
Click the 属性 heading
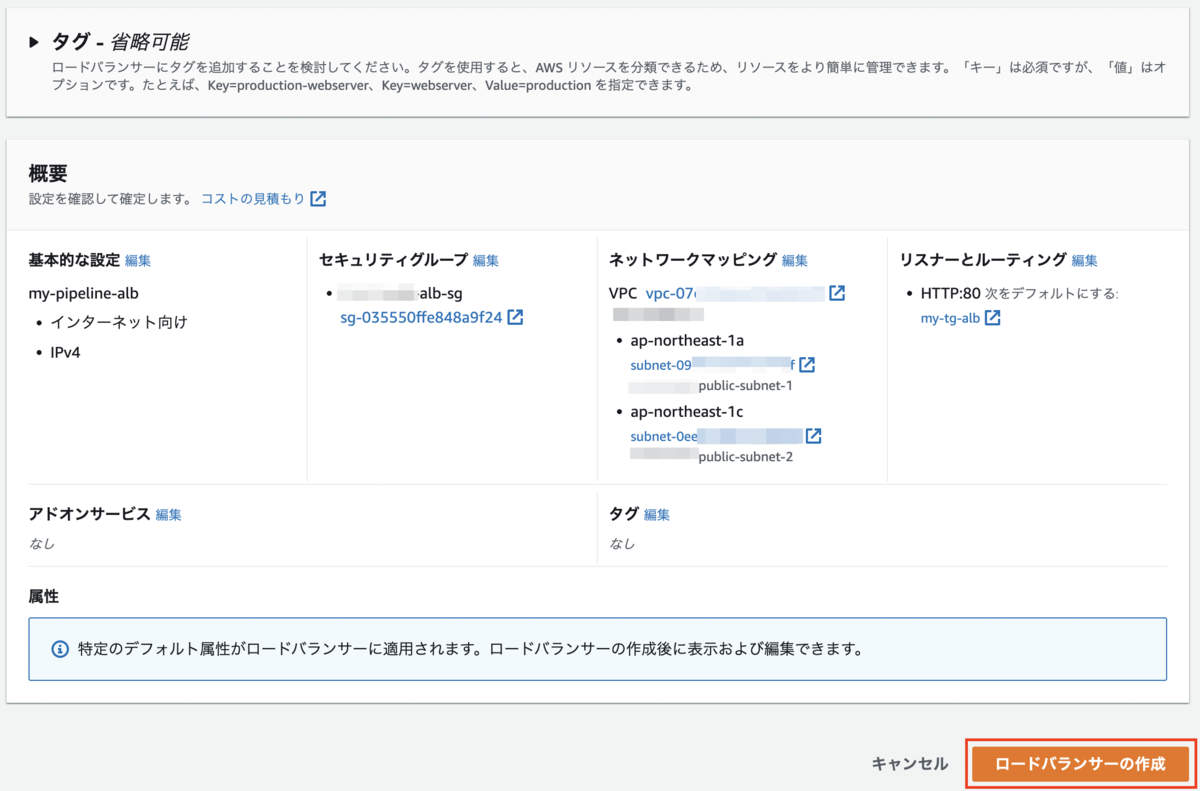point(44,596)
